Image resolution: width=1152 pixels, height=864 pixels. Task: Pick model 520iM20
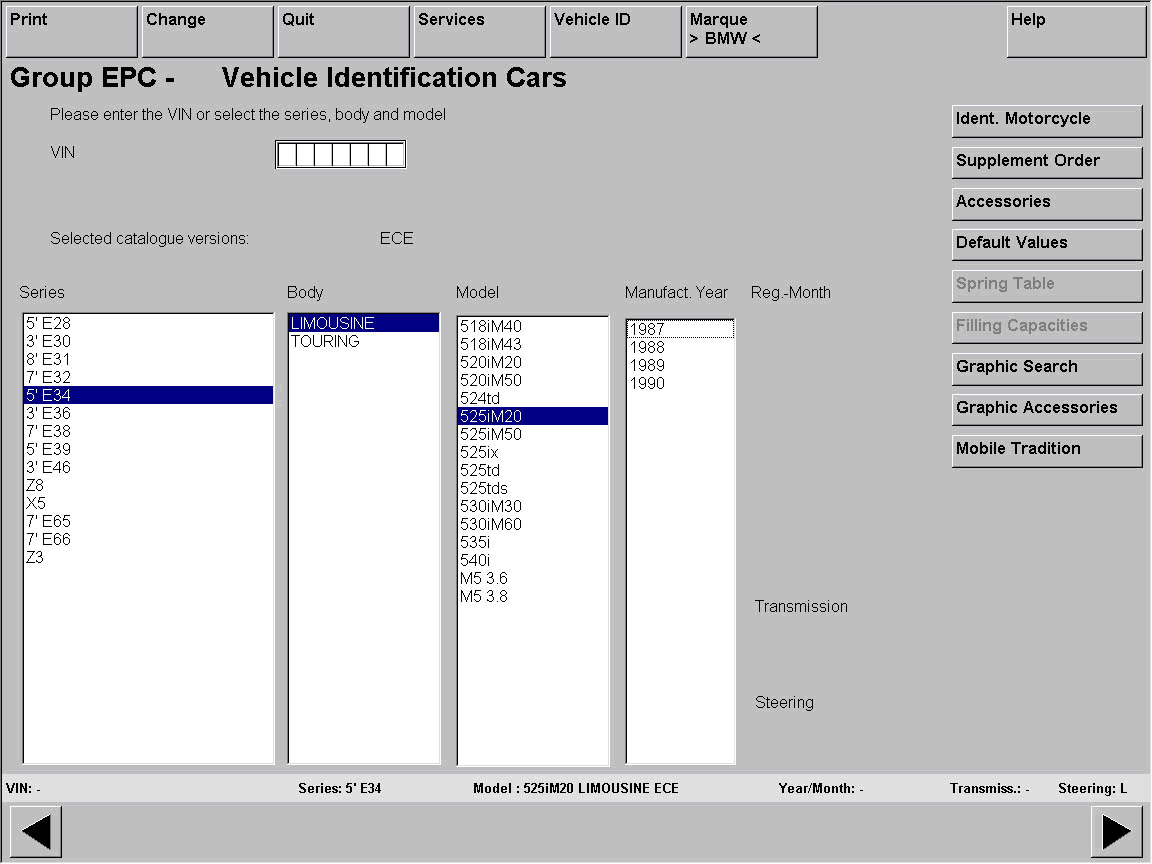(x=533, y=362)
